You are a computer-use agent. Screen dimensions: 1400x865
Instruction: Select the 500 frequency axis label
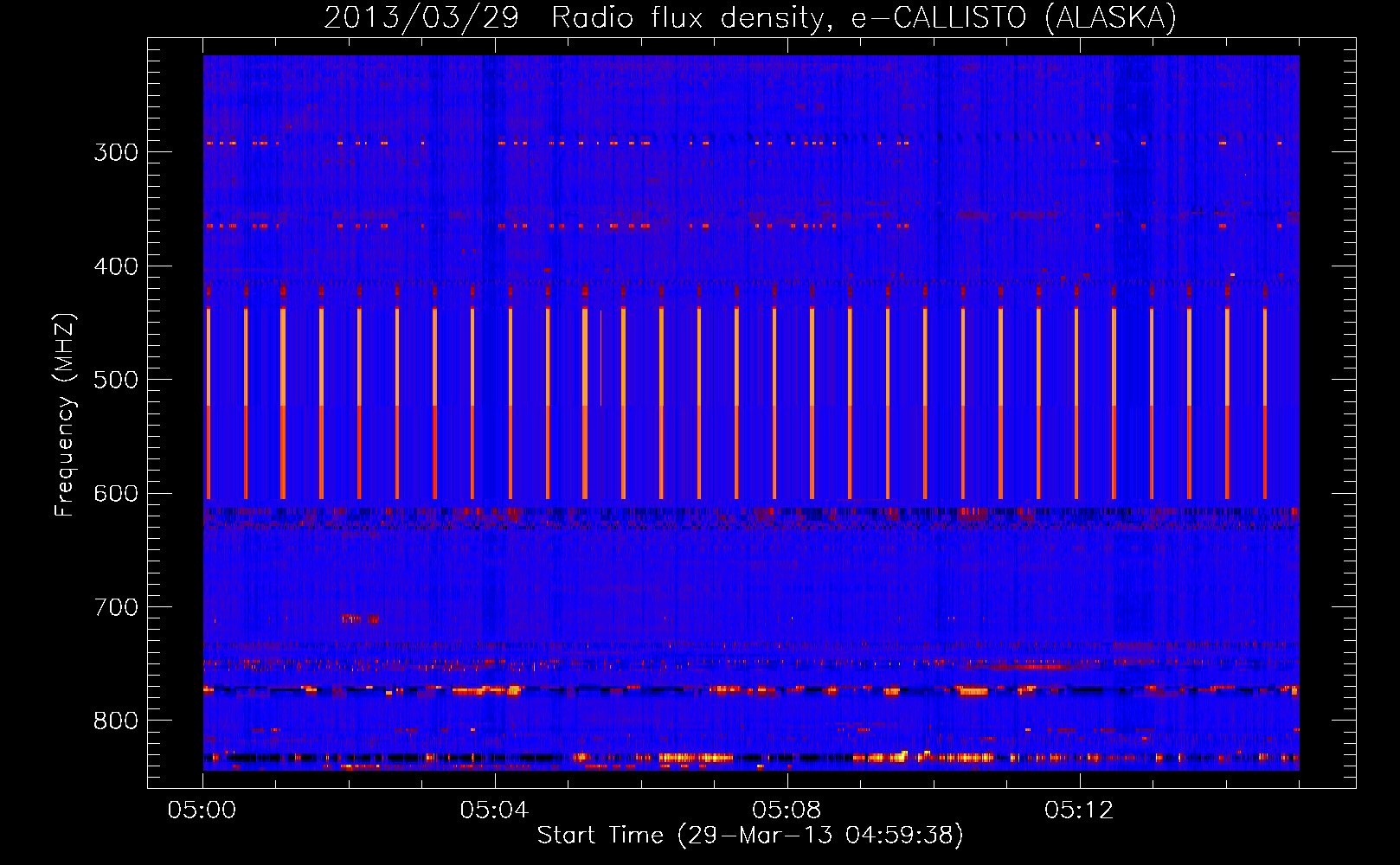tap(116, 380)
